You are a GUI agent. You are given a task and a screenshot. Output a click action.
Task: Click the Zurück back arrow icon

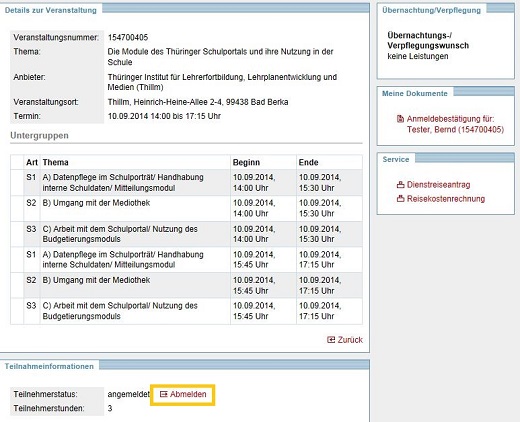tap(331, 340)
